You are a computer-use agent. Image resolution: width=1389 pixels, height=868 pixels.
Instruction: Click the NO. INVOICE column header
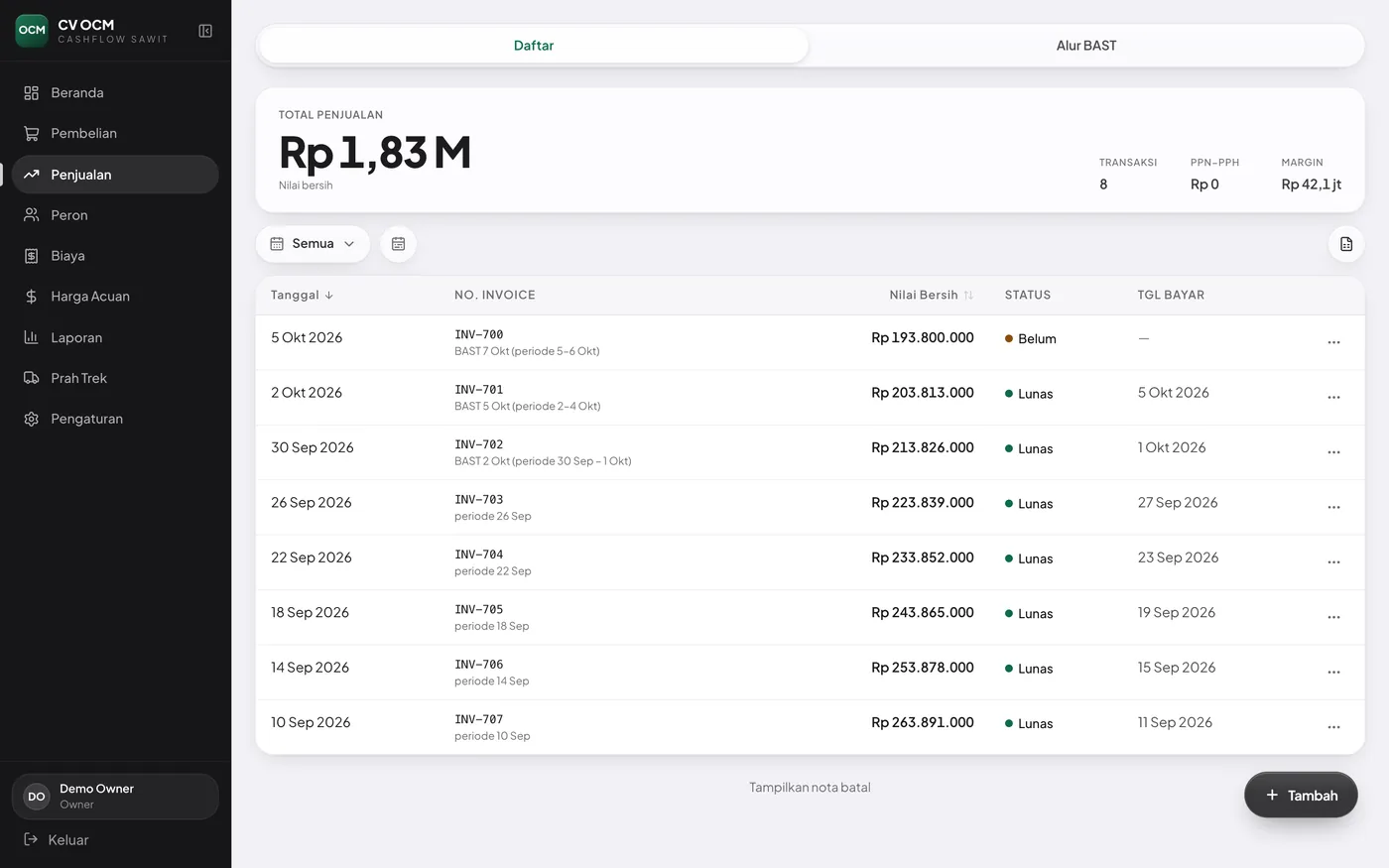pyautogui.click(x=495, y=295)
